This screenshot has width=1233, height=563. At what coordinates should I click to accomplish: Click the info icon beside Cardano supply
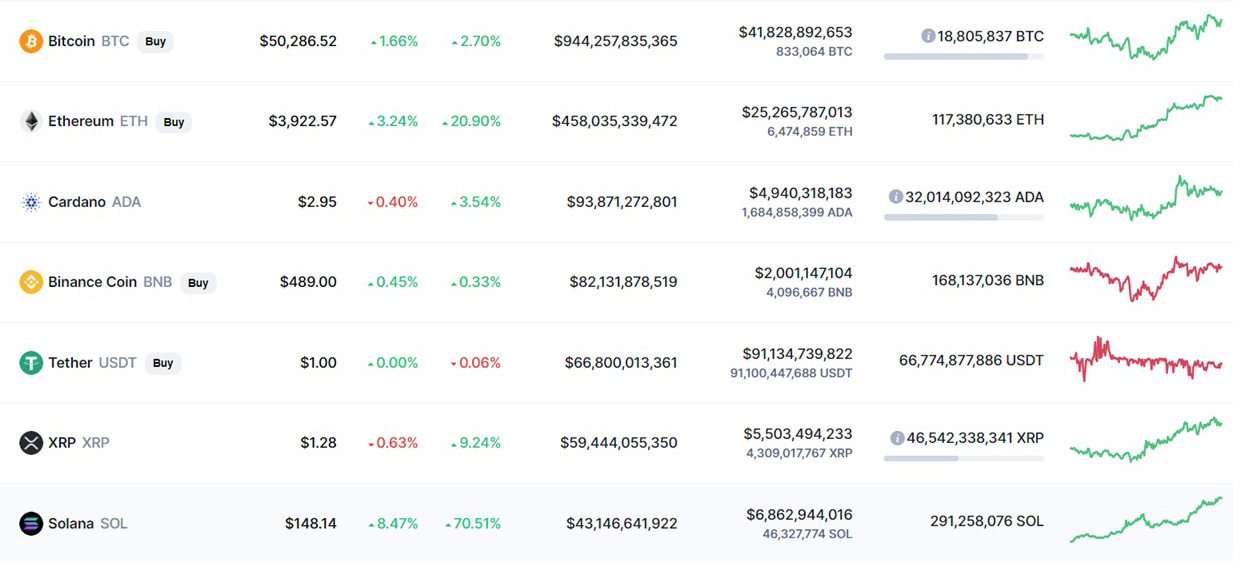click(896, 197)
